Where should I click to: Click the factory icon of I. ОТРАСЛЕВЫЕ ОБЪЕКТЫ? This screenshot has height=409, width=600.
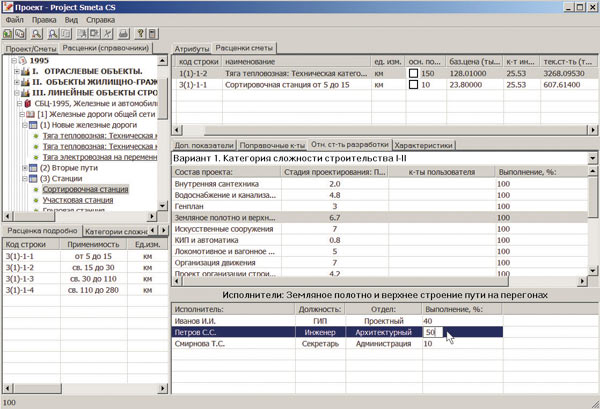(x=25, y=72)
